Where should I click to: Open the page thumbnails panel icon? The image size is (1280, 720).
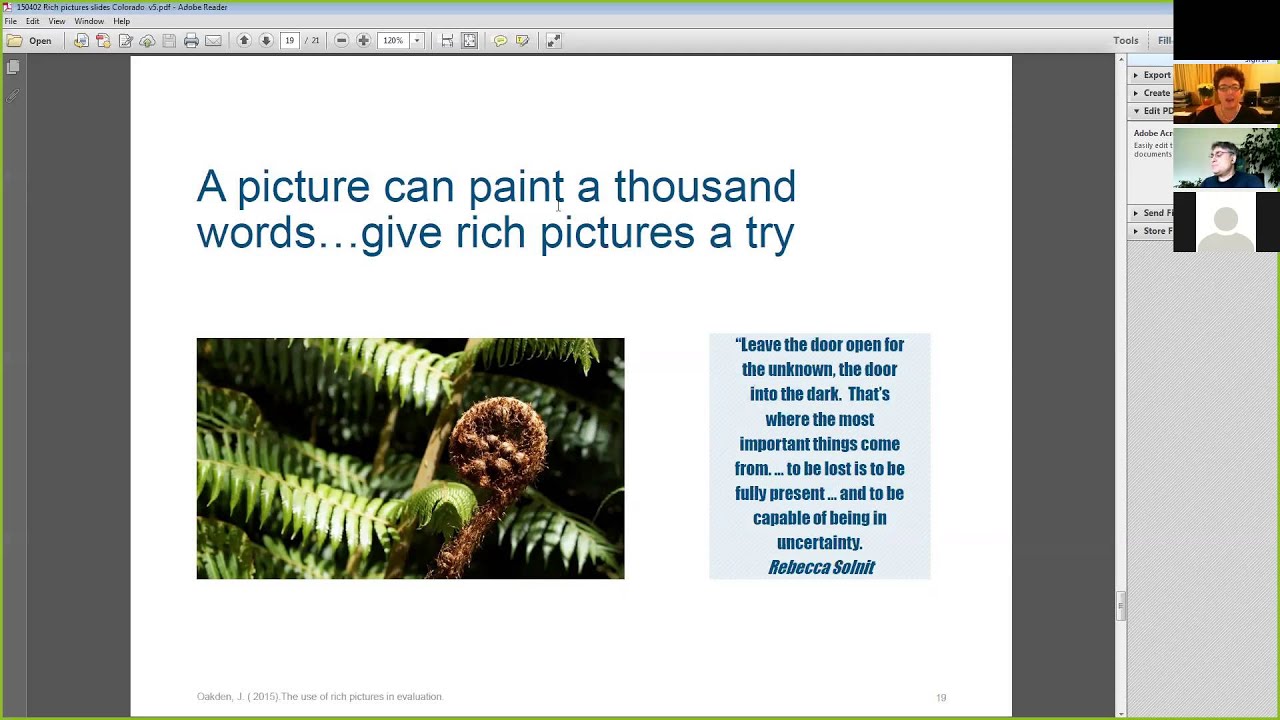13,67
